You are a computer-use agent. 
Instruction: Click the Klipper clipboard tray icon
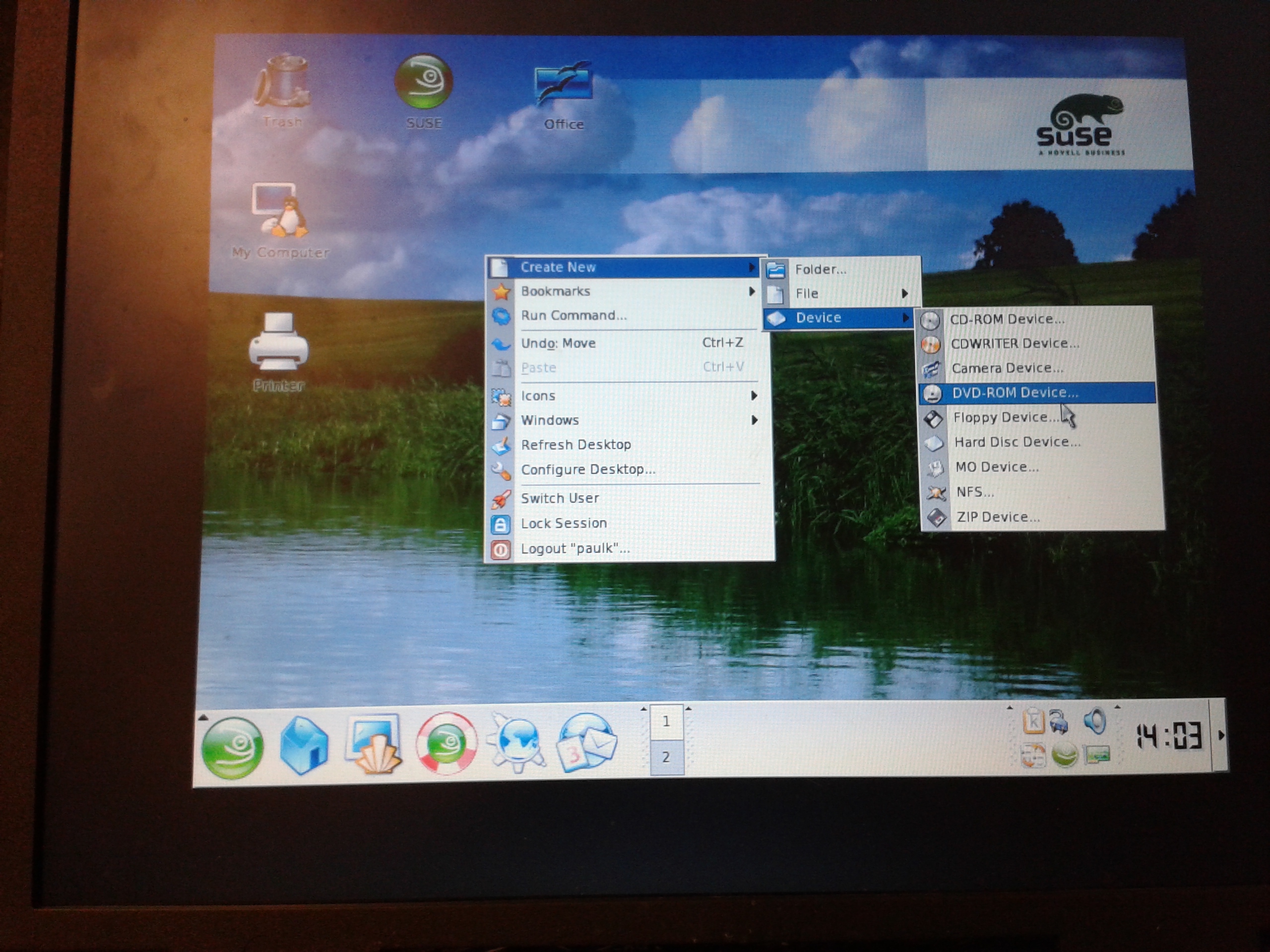[1033, 721]
